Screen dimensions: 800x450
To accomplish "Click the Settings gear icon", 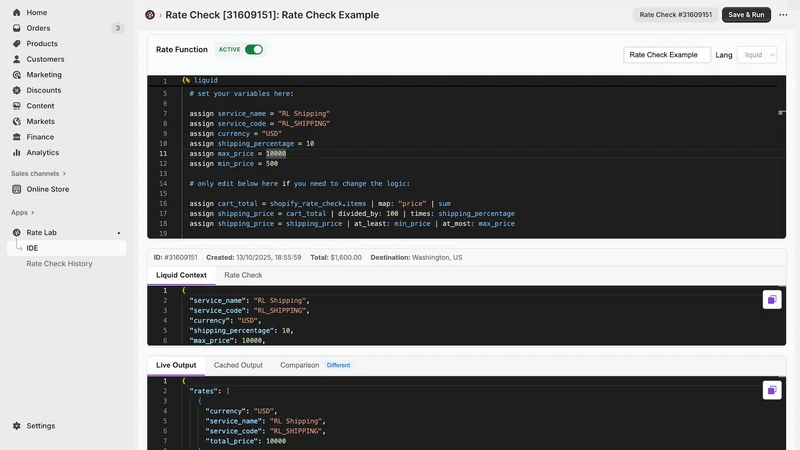I will (x=16, y=426).
